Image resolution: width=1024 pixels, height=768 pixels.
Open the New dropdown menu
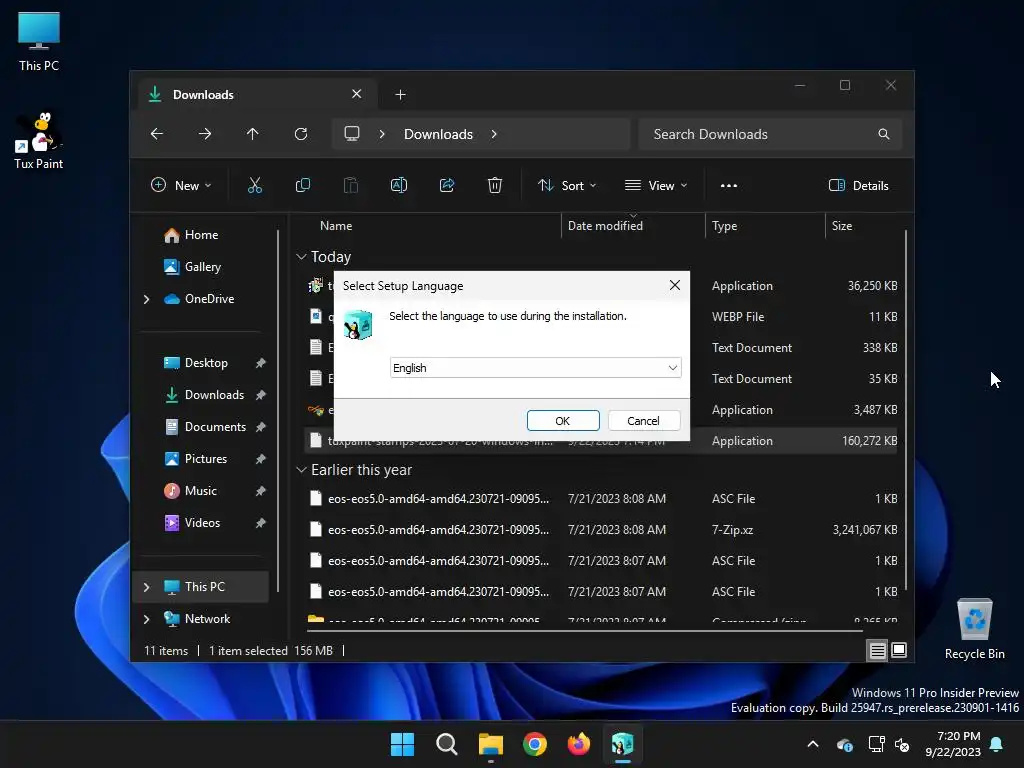[181, 185]
